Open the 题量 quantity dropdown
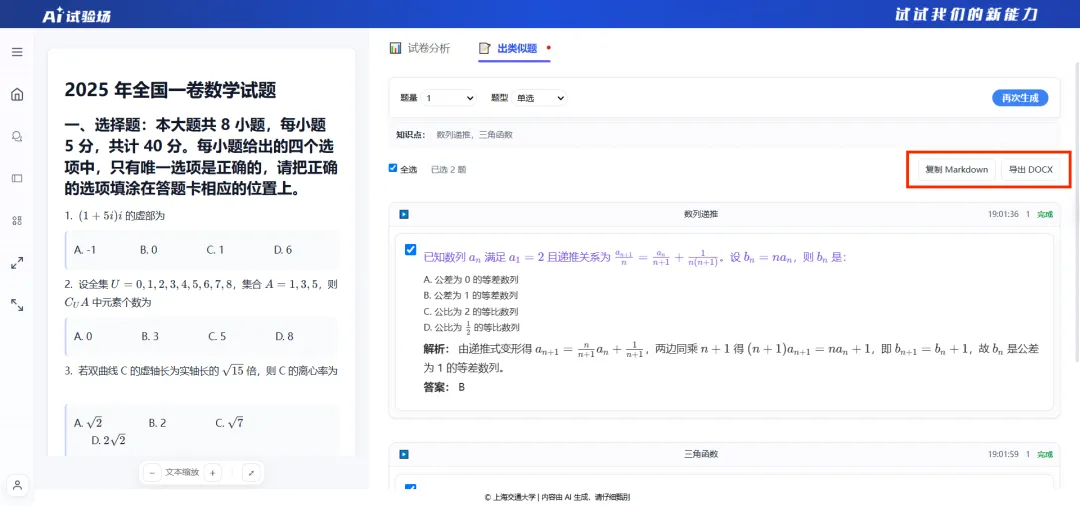Screen dimensions: 1080x506 pyautogui.click(x=449, y=98)
